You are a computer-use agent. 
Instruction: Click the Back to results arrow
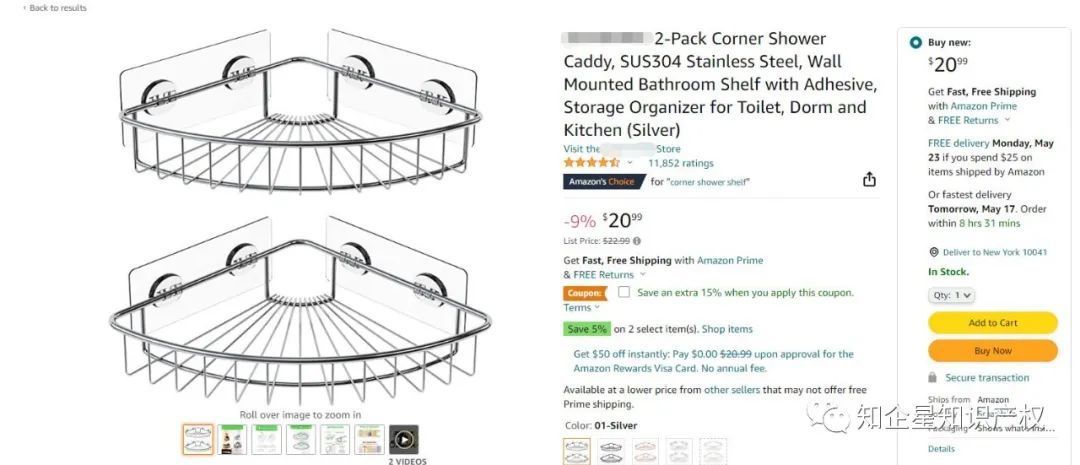pyautogui.click(x=24, y=8)
